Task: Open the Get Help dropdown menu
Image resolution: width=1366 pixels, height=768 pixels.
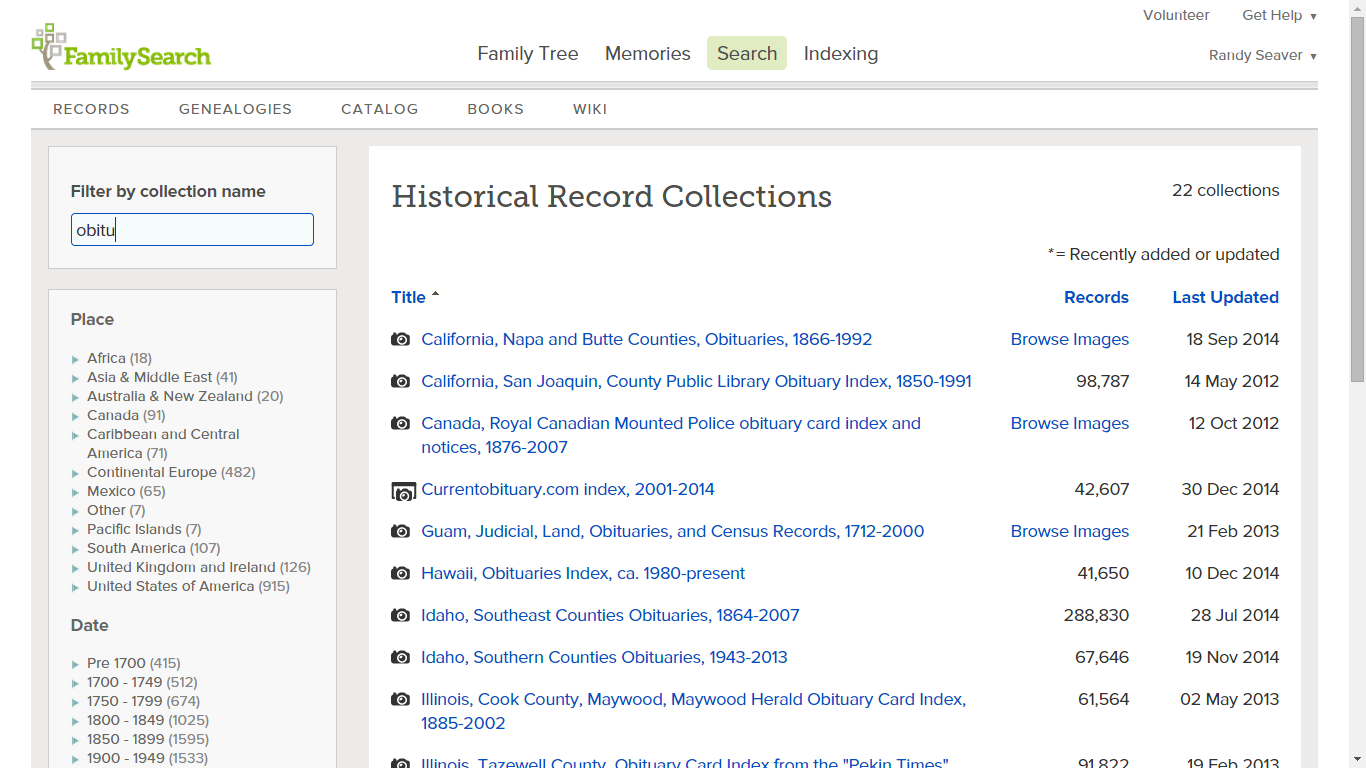Action: (x=1279, y=15)
